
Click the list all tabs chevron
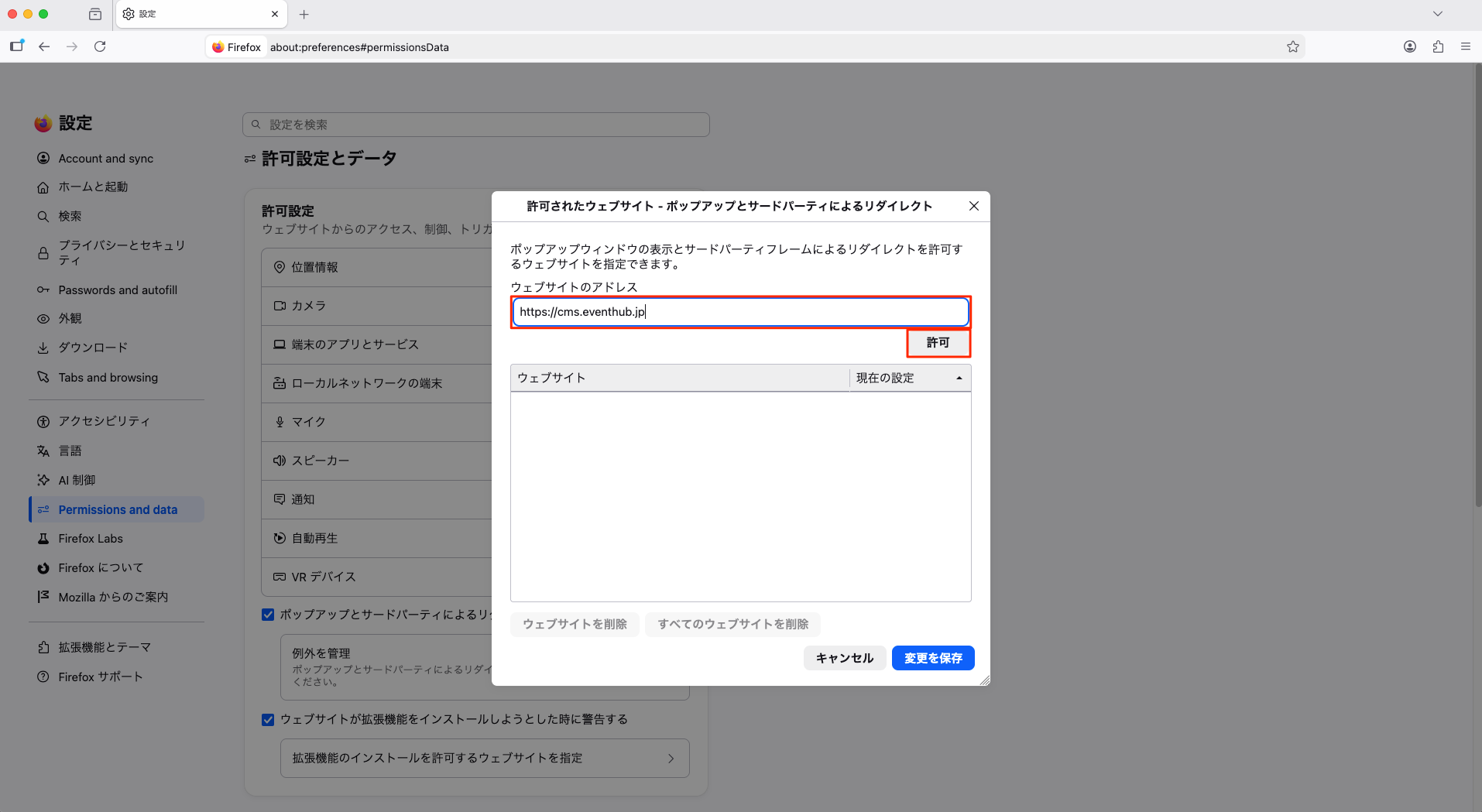tap(1438, 14)
